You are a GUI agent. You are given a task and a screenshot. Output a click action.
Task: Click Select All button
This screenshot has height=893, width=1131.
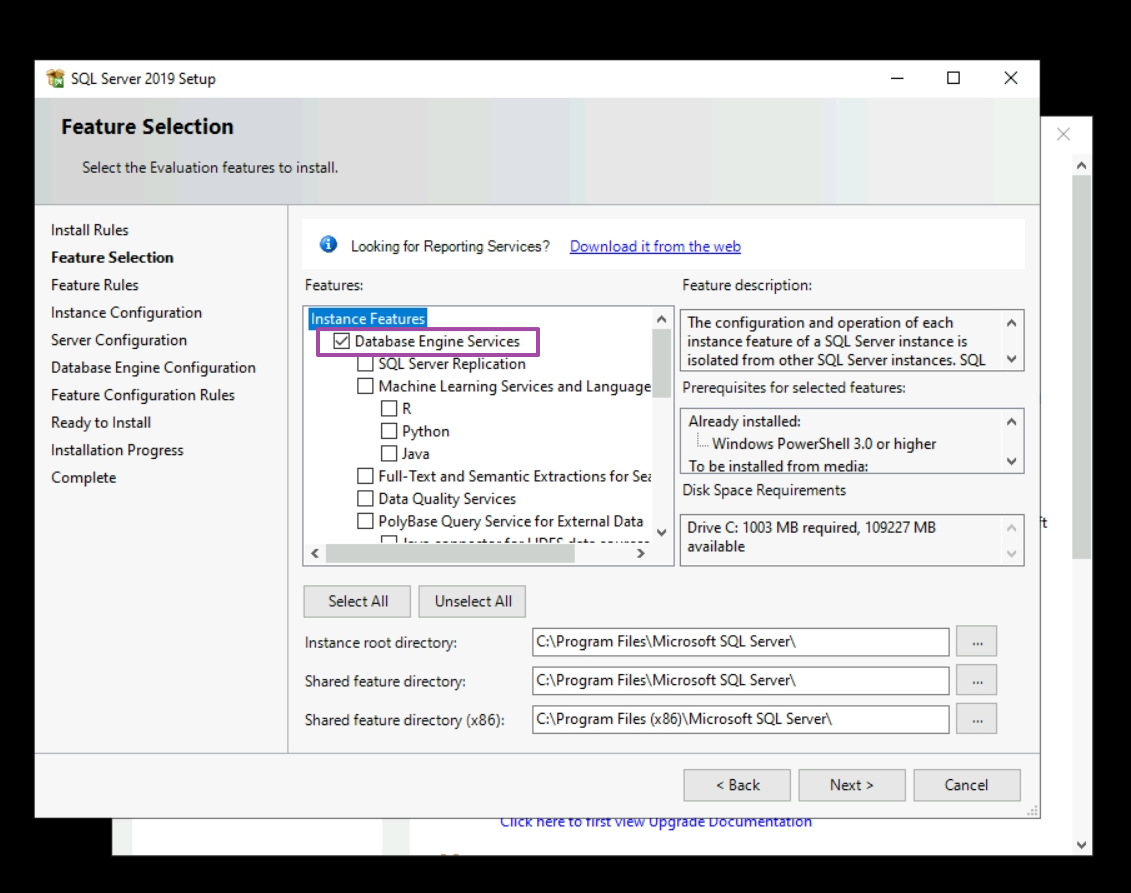click(357, 601)
